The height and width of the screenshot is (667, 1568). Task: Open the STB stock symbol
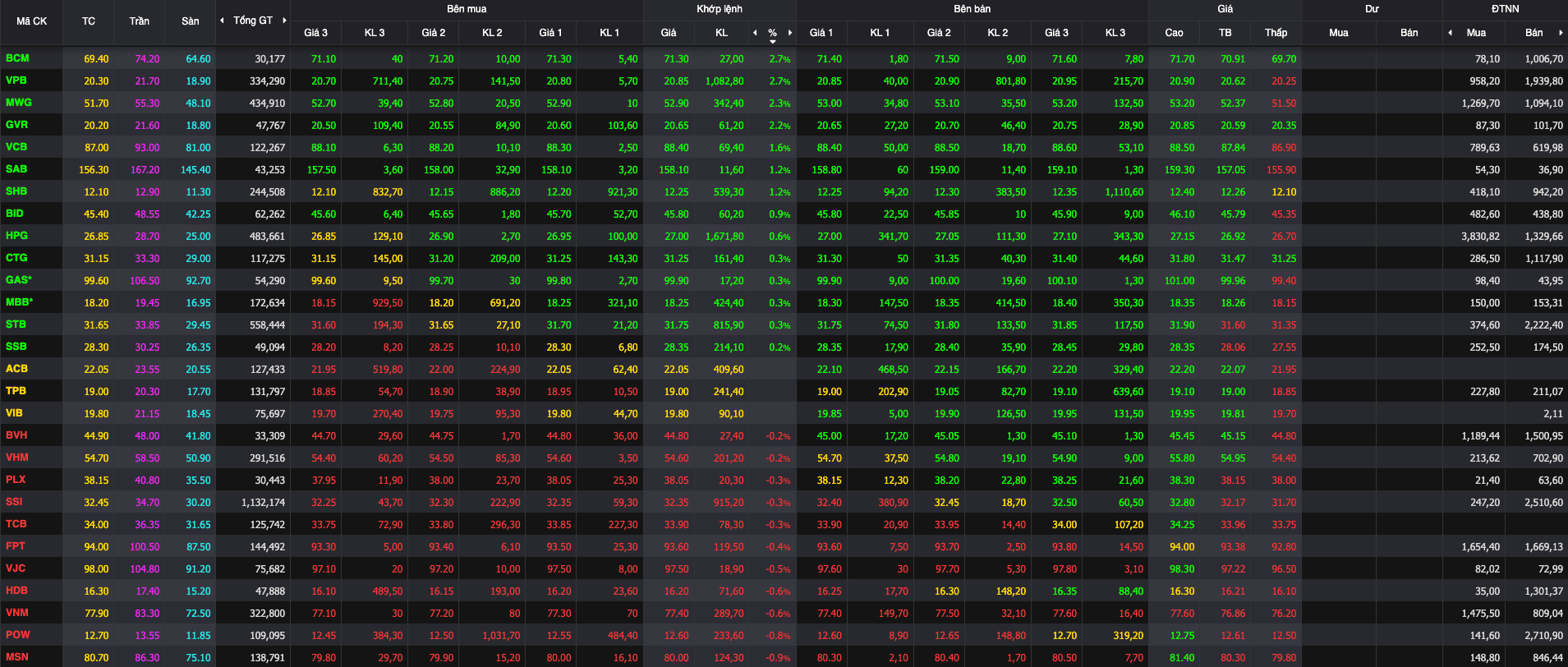pos(16,324)
